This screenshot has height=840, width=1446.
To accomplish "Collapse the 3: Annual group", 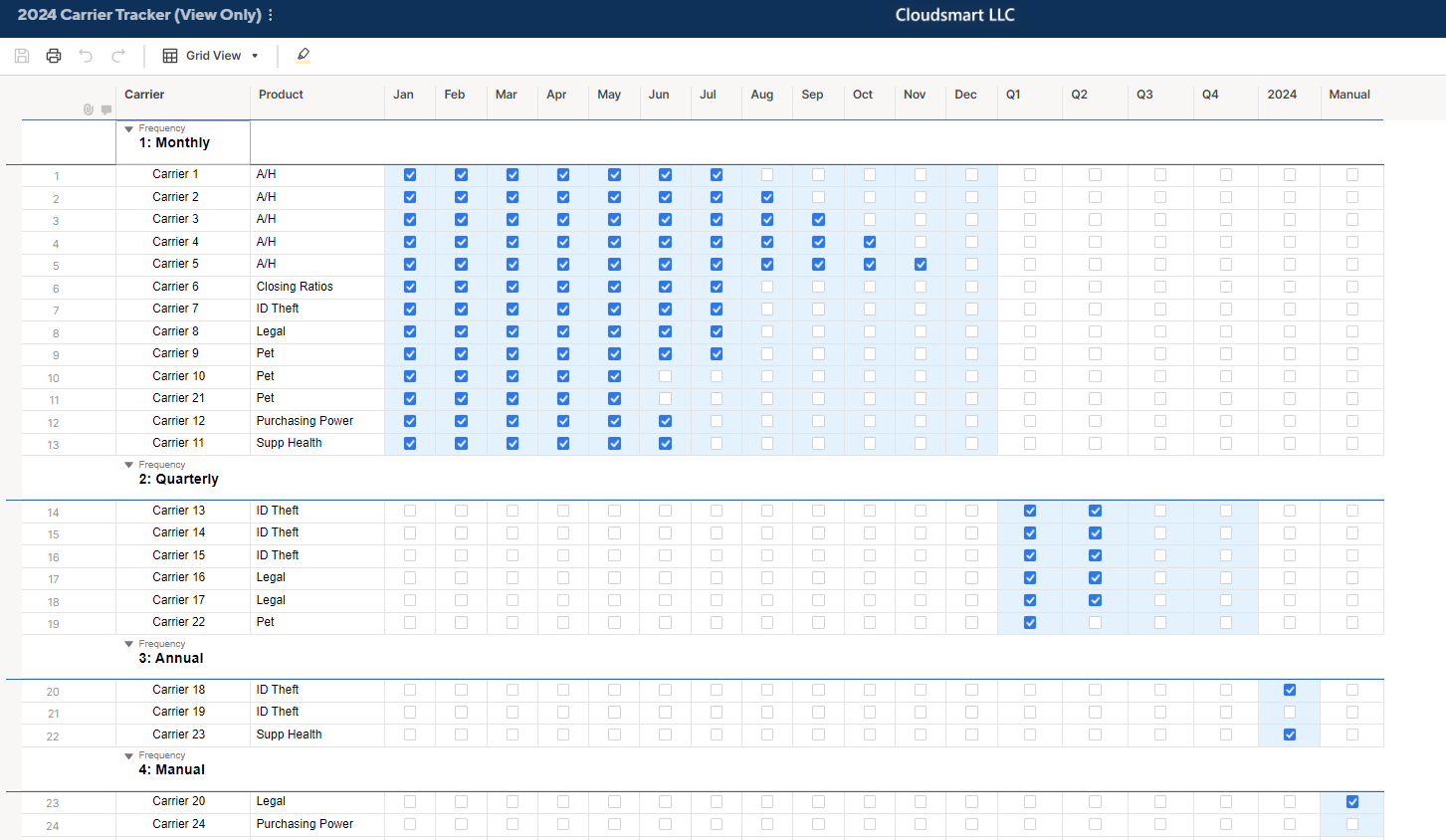I will [x=129, y=644].
